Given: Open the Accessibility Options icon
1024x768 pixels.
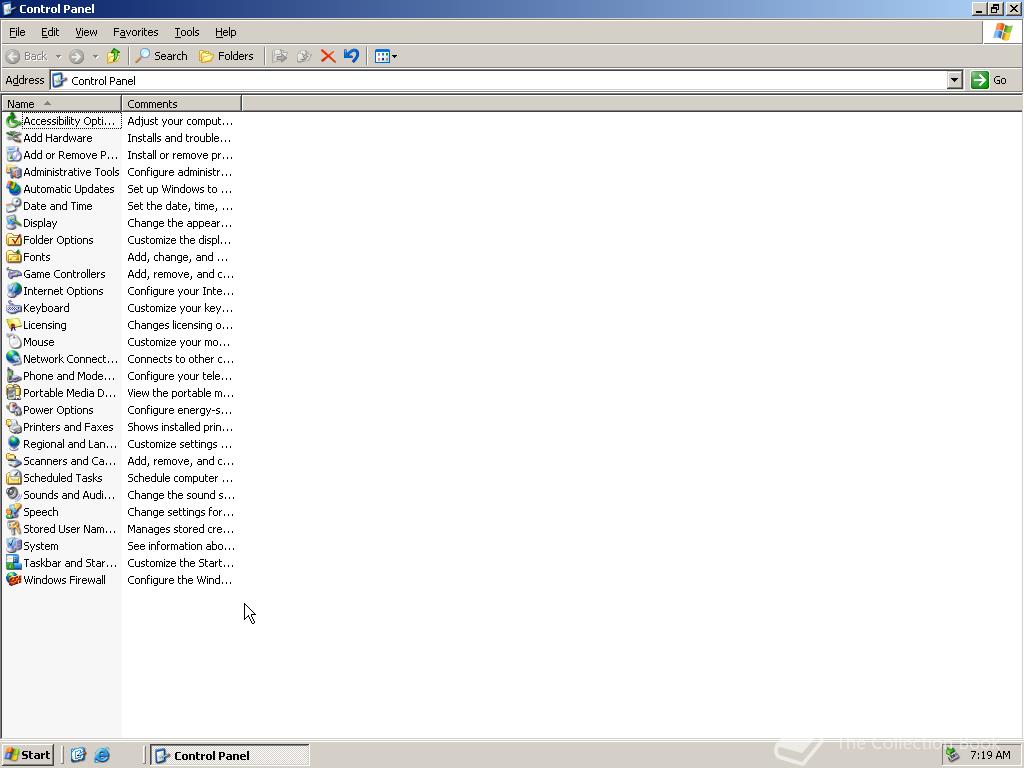Looking at the screenshot, I should (14, 121).
